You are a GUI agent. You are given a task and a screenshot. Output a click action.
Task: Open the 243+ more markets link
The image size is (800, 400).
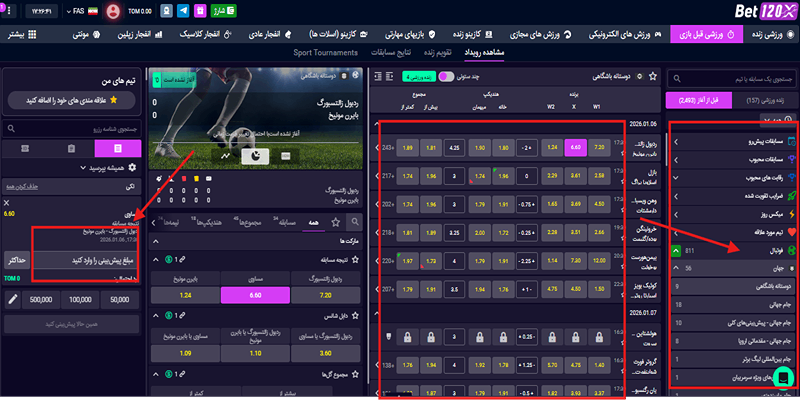(x=386, y=147)
